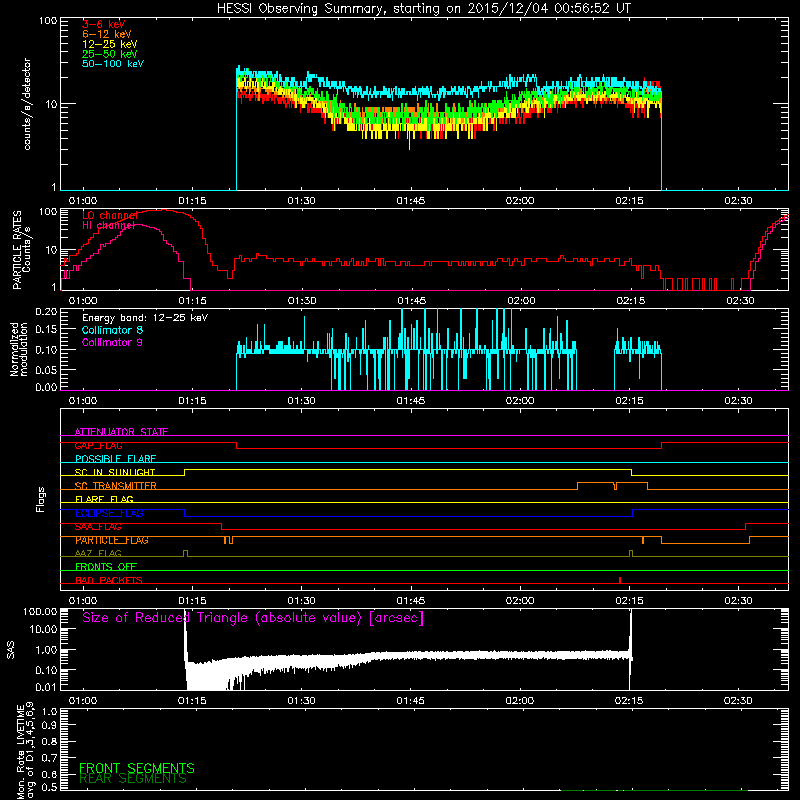Click the '0.7' livetime axis value
The height and width of the screenshot is (800, 800).
49,758
